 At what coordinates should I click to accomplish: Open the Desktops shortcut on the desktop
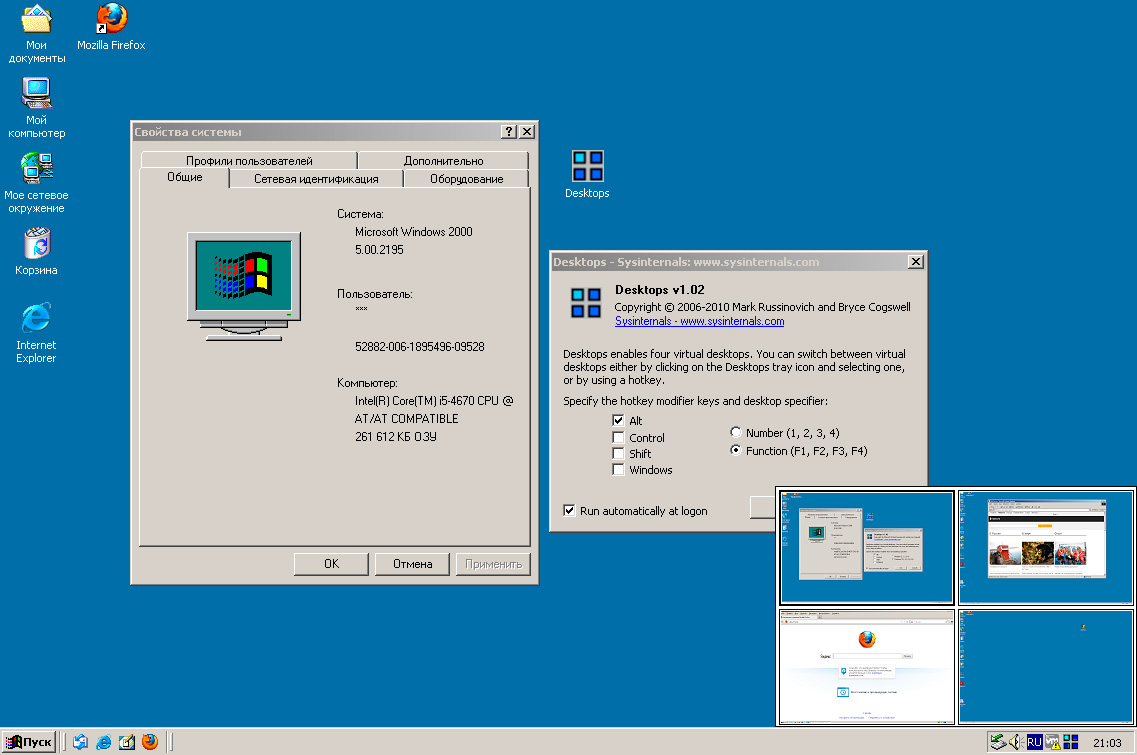click(x=587, y=166)
